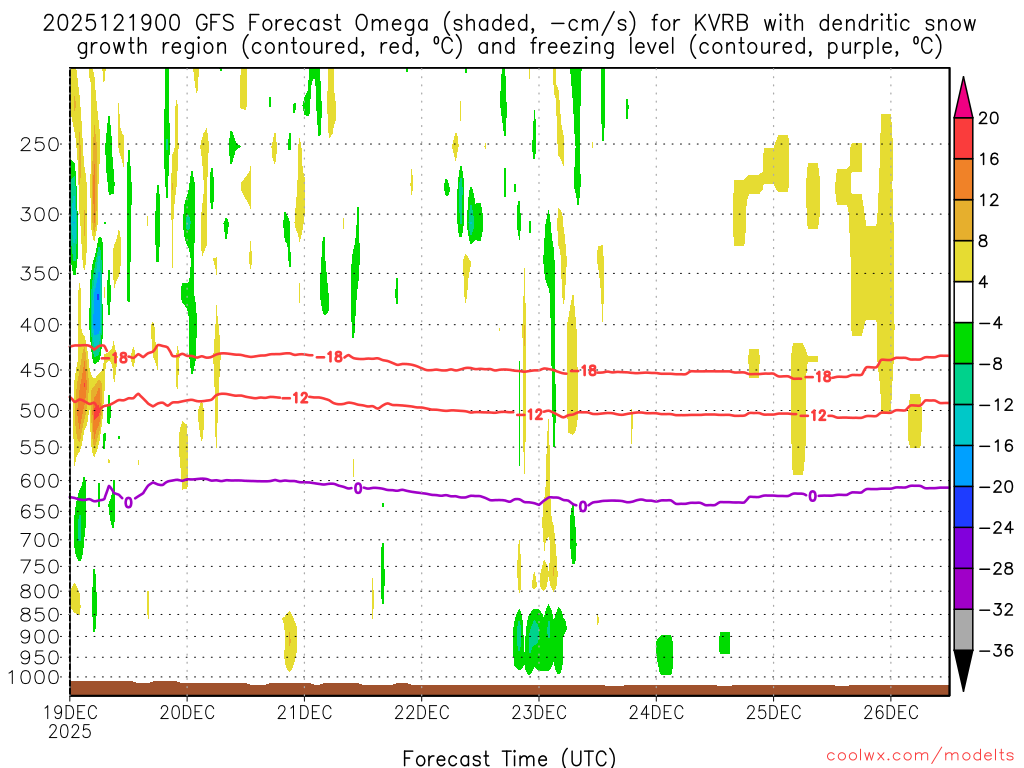
Task: Click the red -18 contour label near 21DEC
Action: (x=330, y=357)
